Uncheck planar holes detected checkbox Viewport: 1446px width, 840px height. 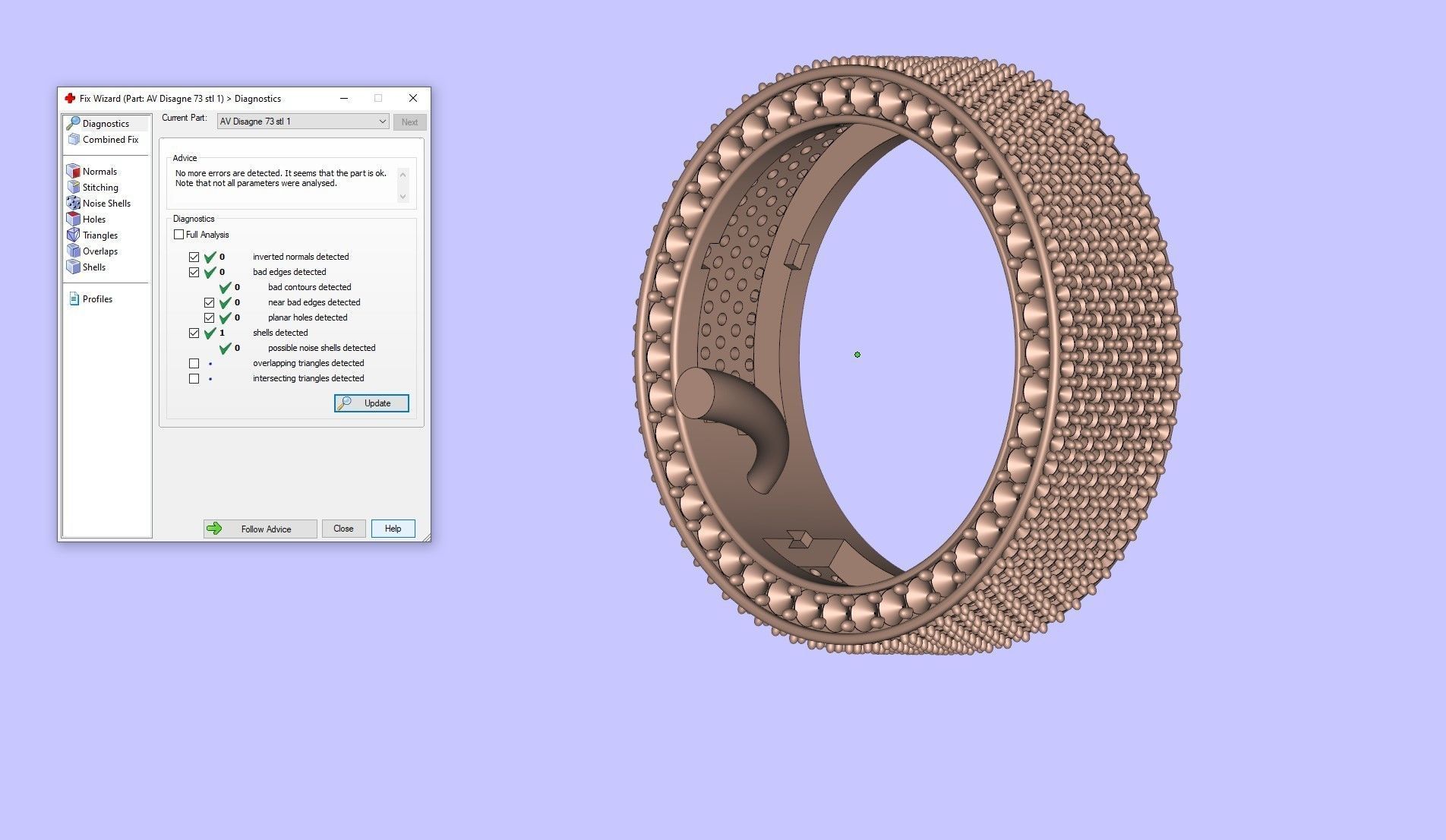[210, 318]
